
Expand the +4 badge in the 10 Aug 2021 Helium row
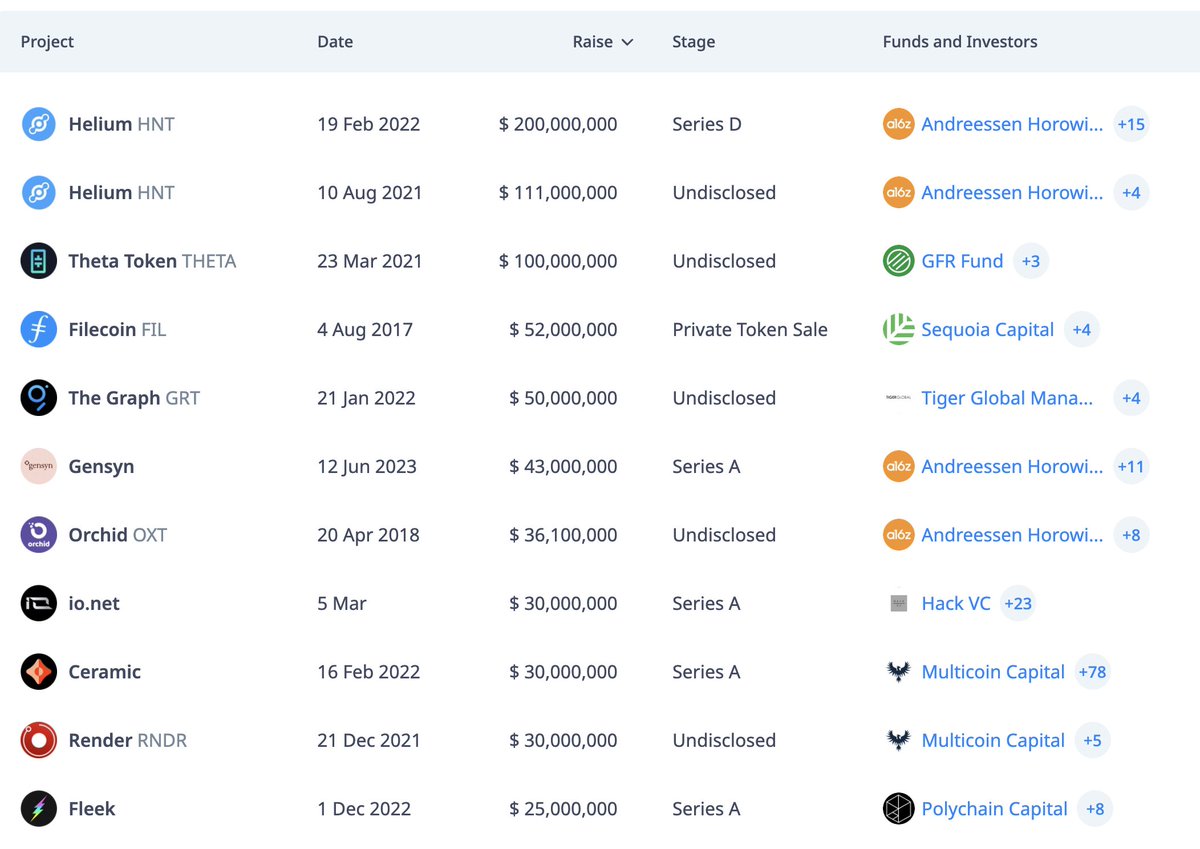click(1131, 193)
